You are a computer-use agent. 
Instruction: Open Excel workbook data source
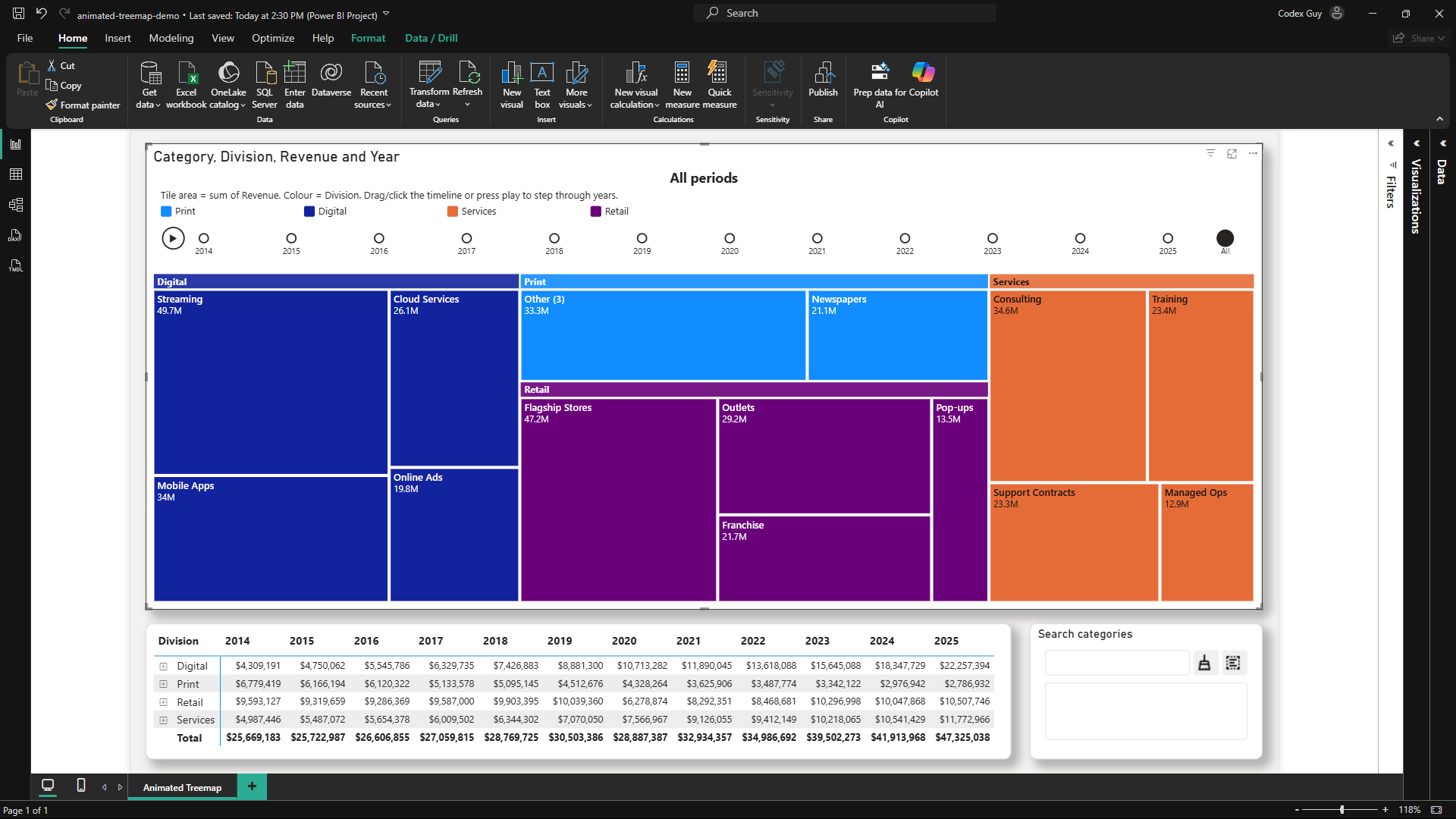point(187,85)
